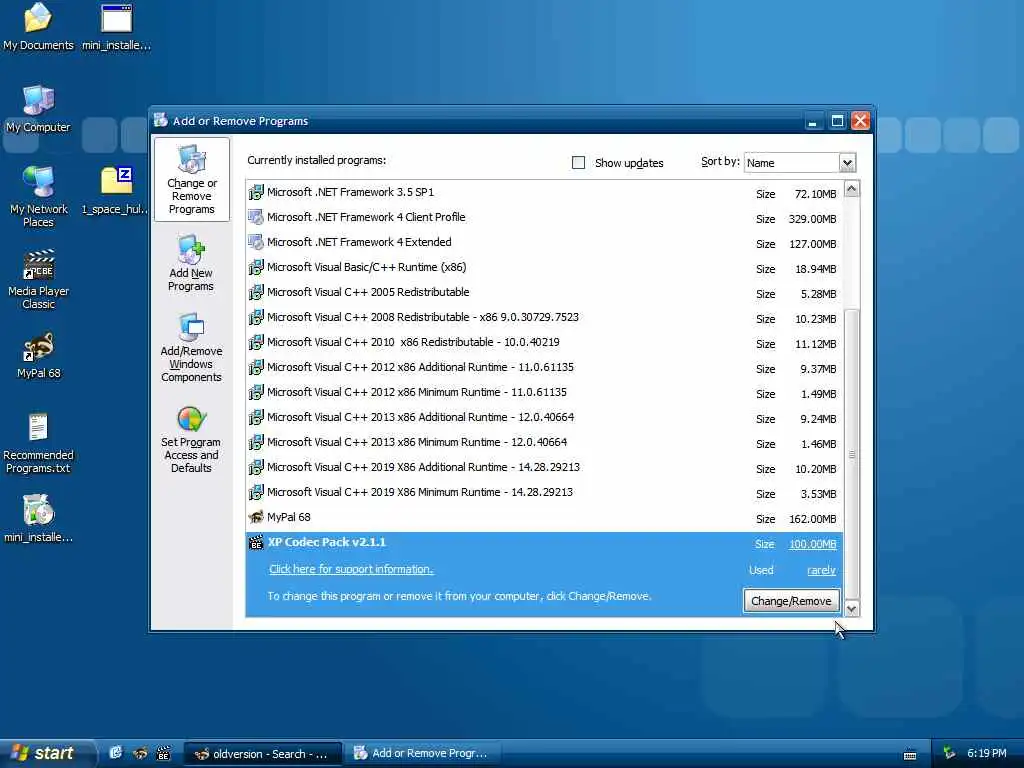This screenshot has width=1024, height=768.
Task: Click the 162.00MB size value for MyPal
Action: click(812, 519)
